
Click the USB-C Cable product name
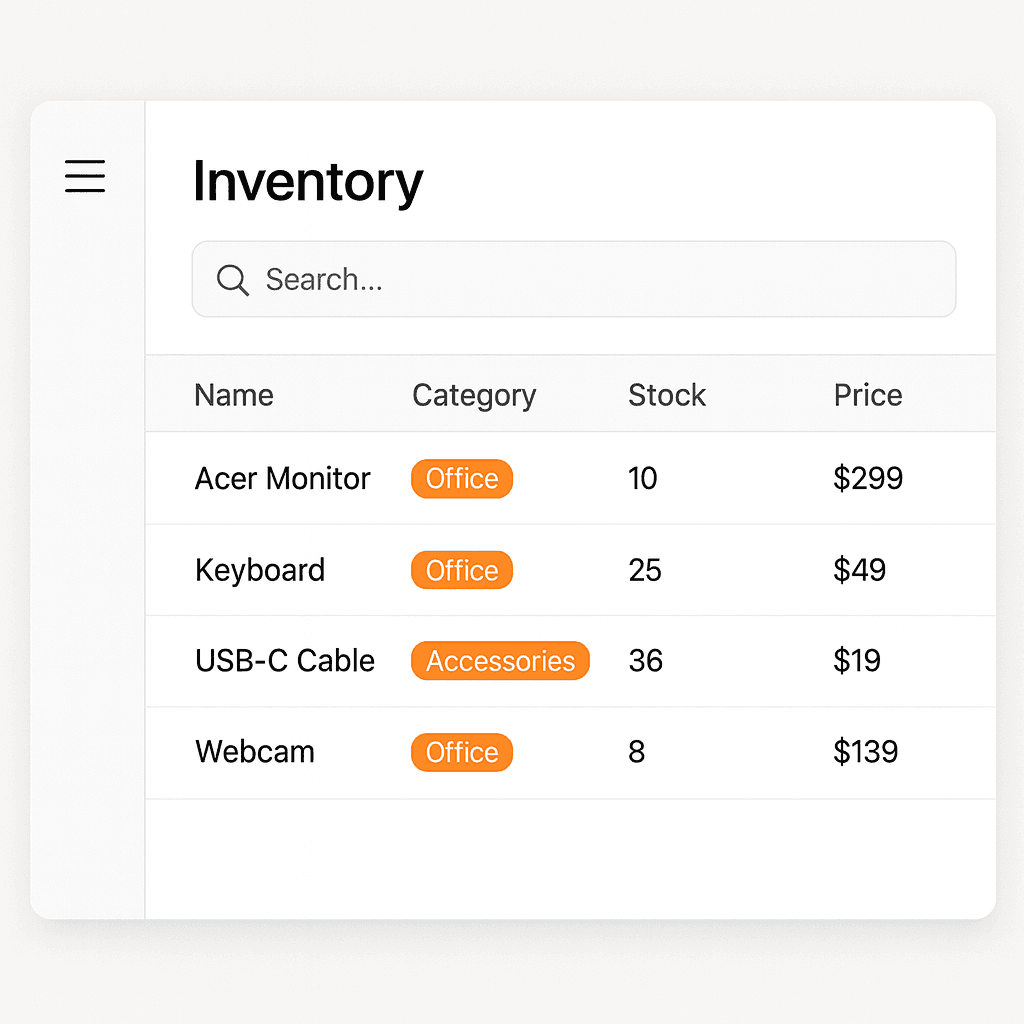[x=284, y=661]
